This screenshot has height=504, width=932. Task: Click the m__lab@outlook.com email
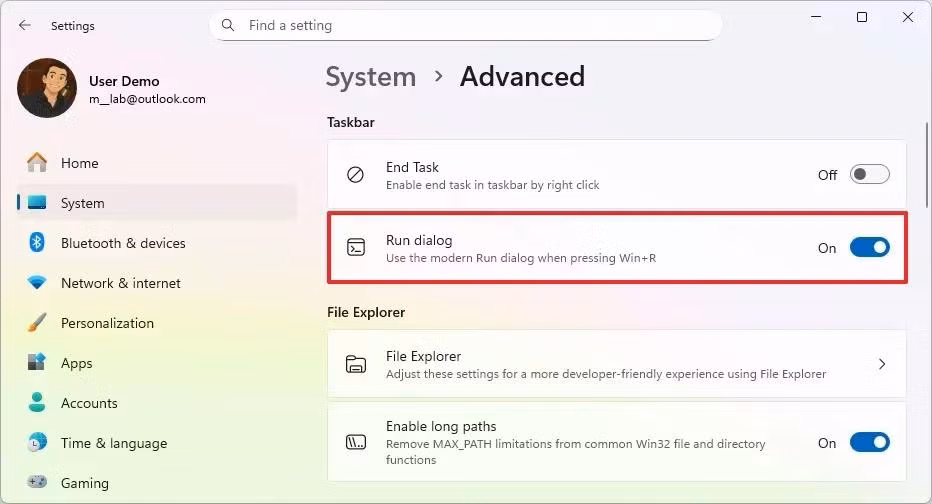(147, 99)
